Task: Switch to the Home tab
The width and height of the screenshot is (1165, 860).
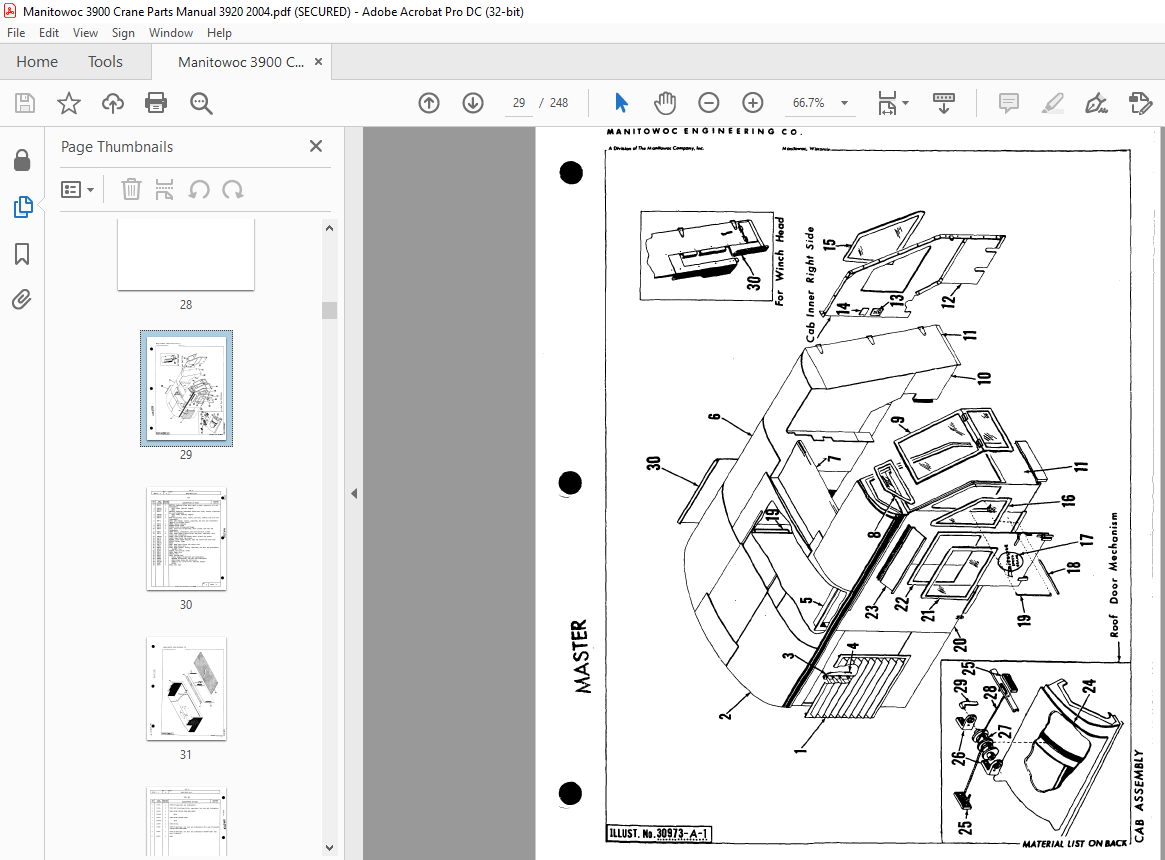Action: pyautogui.click(x=37, y=62)
